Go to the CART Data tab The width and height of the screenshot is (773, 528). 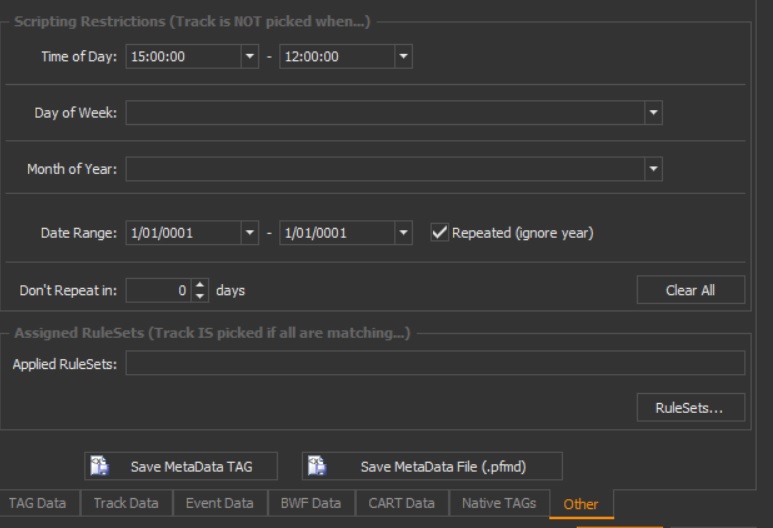point(401,503)
